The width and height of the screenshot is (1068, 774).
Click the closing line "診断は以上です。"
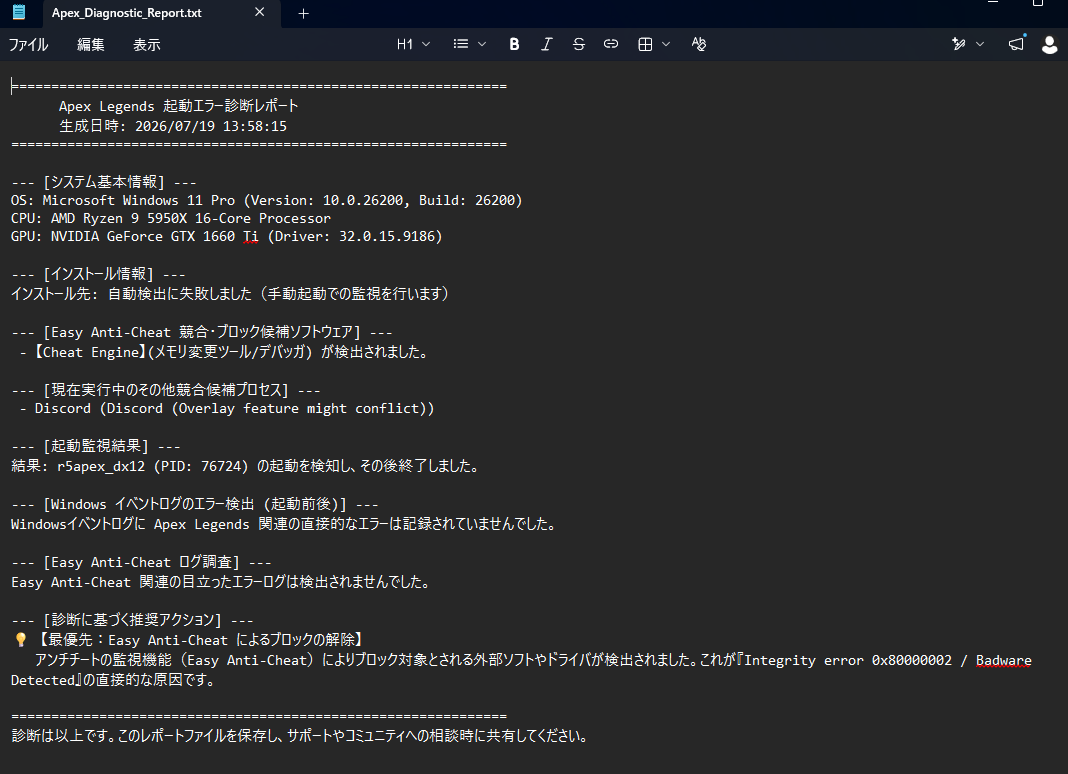pos(64,736)
